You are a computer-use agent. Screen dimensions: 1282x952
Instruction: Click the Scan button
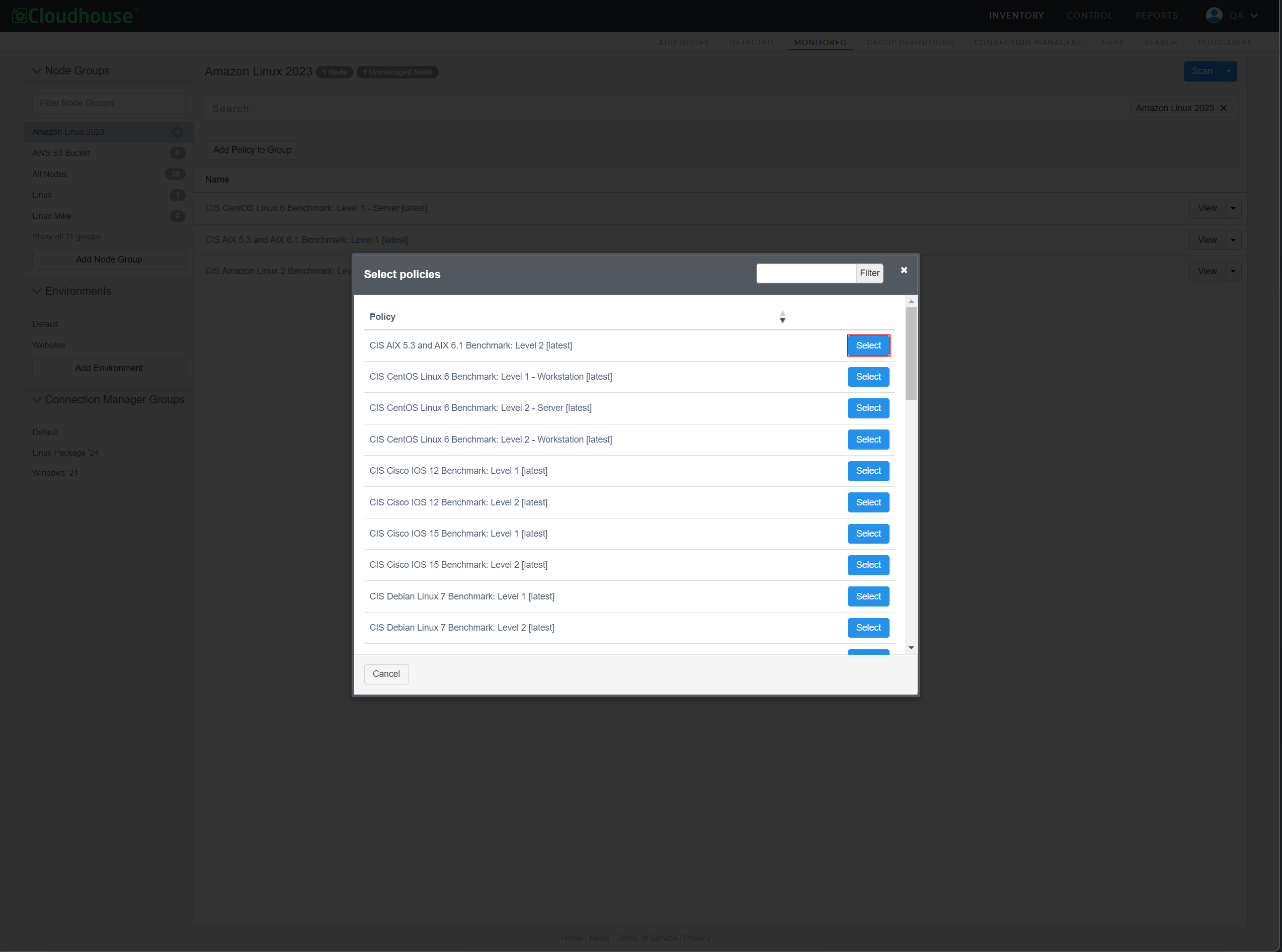tap(1202, 71)
